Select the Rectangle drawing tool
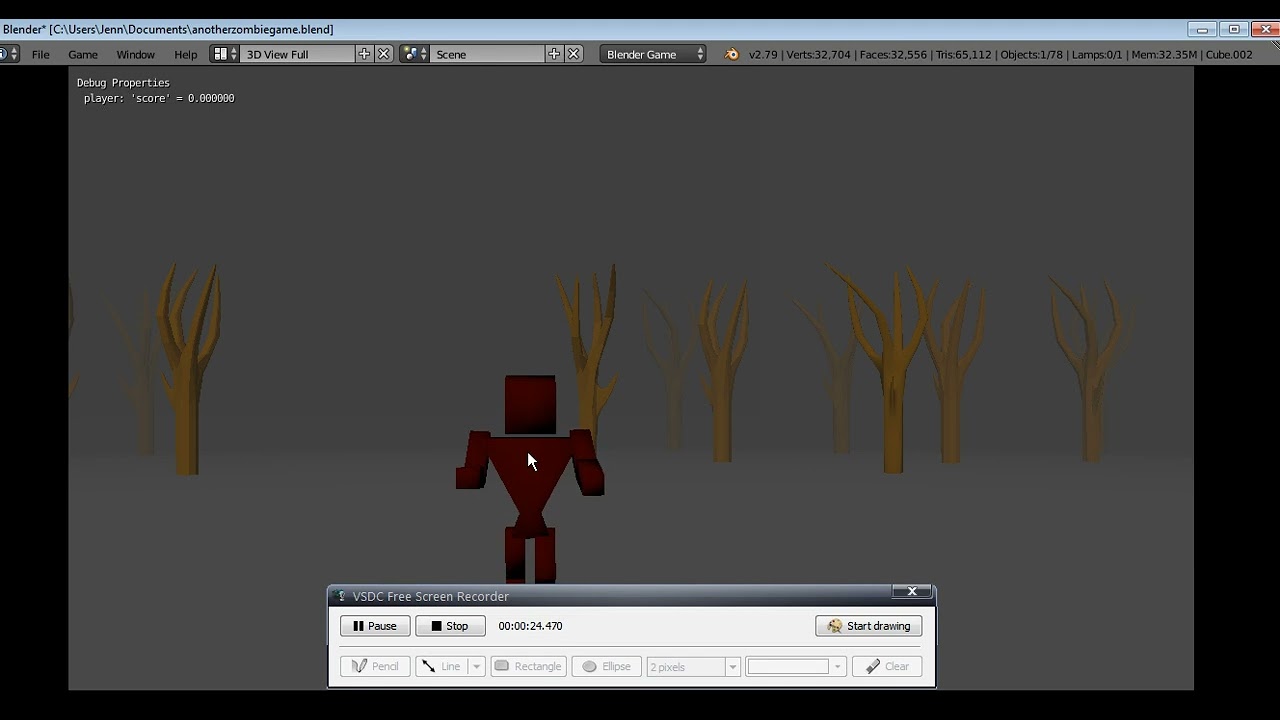The height and width of the screenshot is (720, 1280). [528, 666]
